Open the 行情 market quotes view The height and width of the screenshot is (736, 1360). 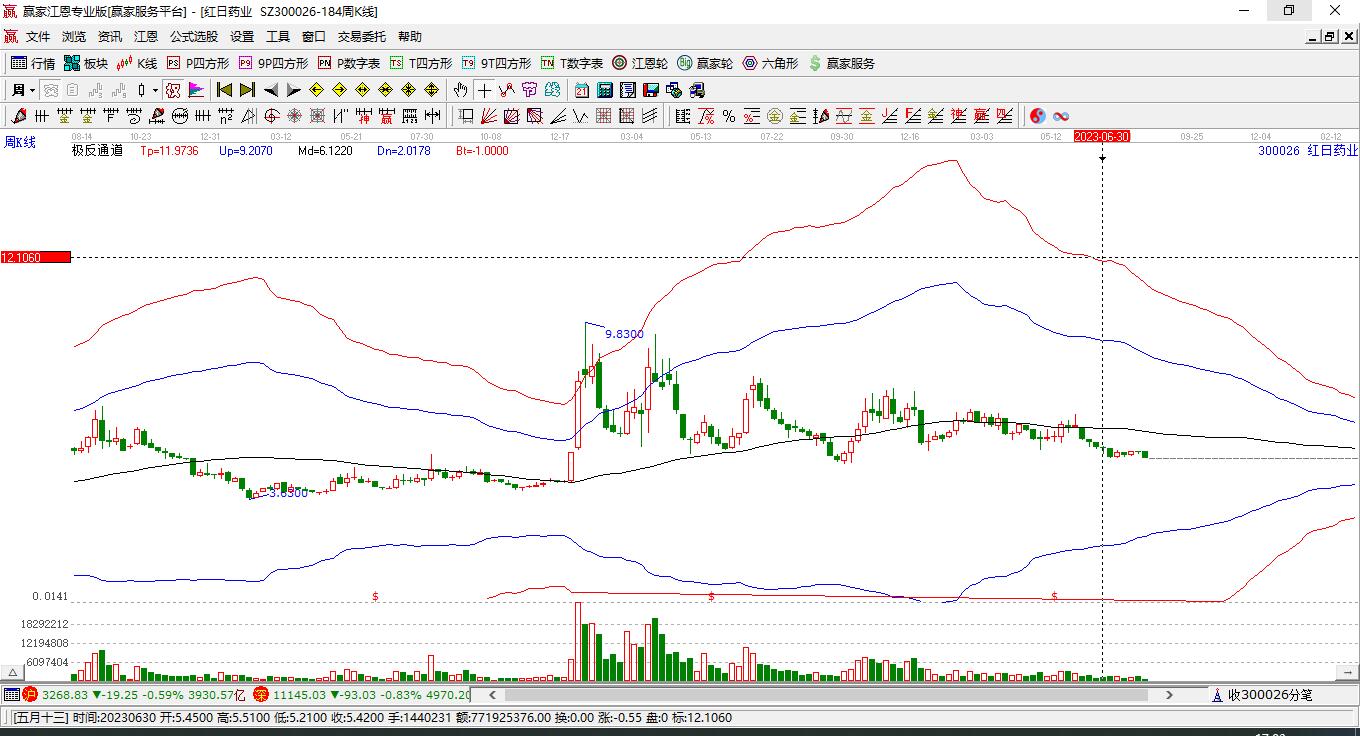[33, 63]
